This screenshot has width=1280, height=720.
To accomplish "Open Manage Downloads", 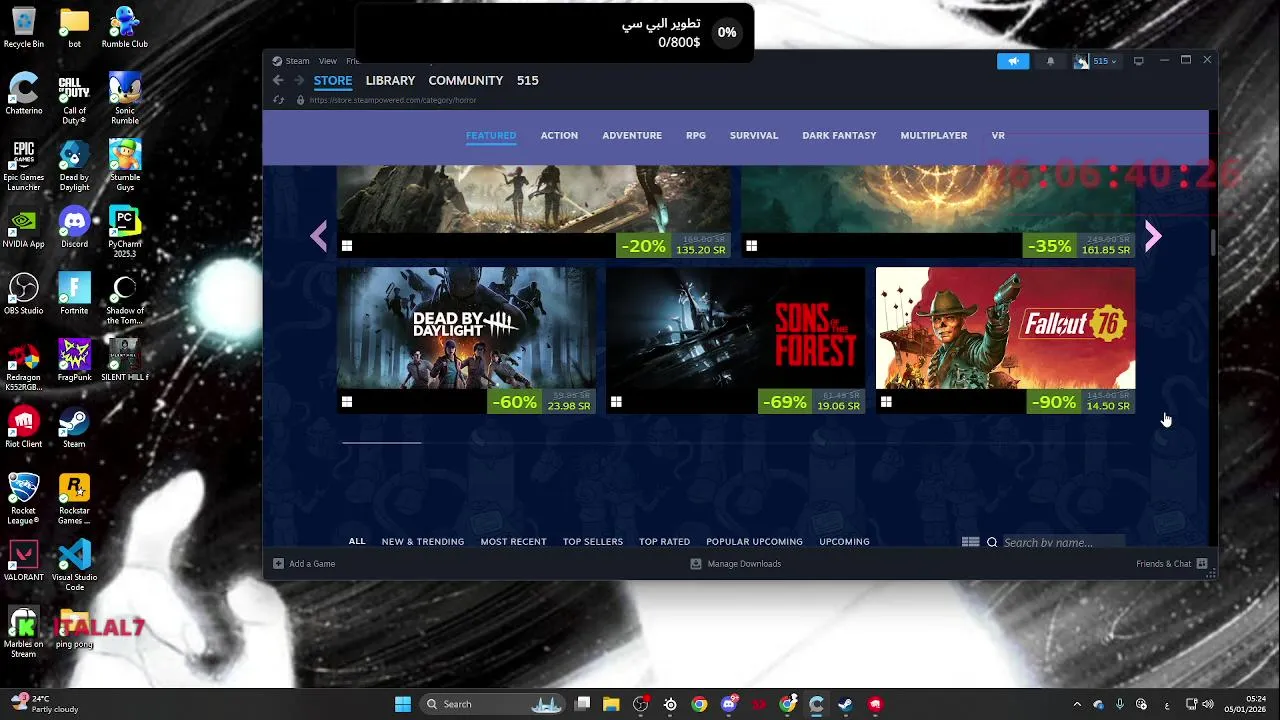I will pyautogui.click(x=735, y=564).
